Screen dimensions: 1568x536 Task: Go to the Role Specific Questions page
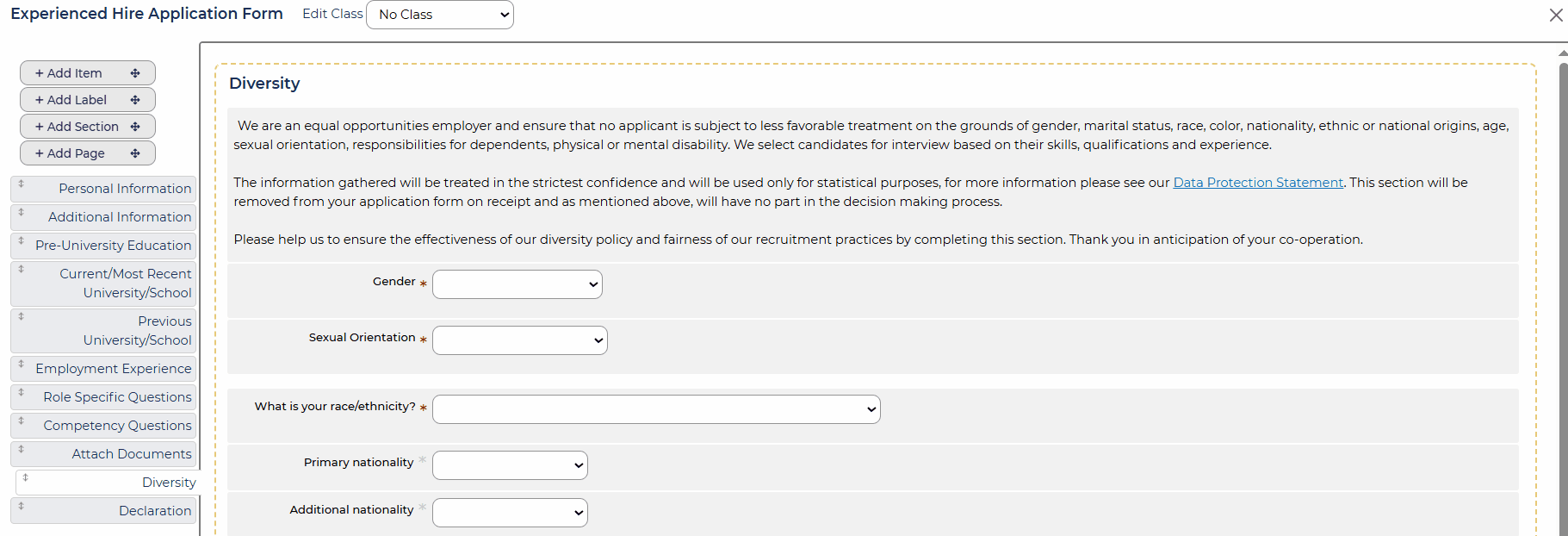click(117, 397)
